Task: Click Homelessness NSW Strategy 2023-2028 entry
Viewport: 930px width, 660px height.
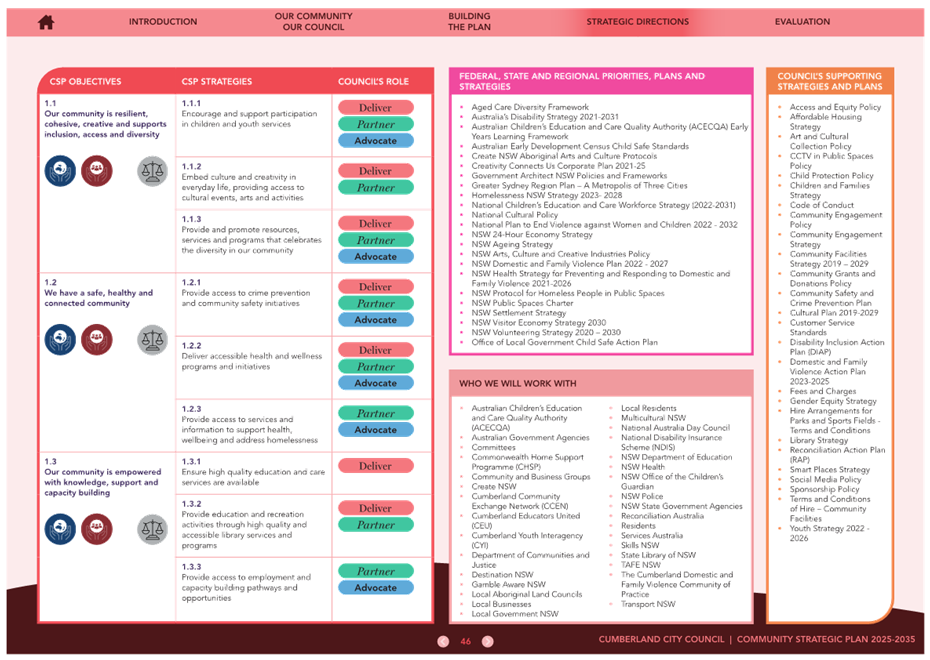Action: 546,195
